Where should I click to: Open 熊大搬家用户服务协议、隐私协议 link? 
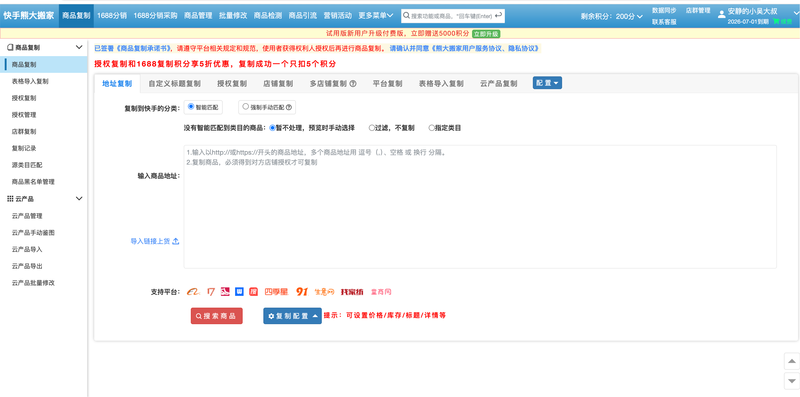pos(485,49)
